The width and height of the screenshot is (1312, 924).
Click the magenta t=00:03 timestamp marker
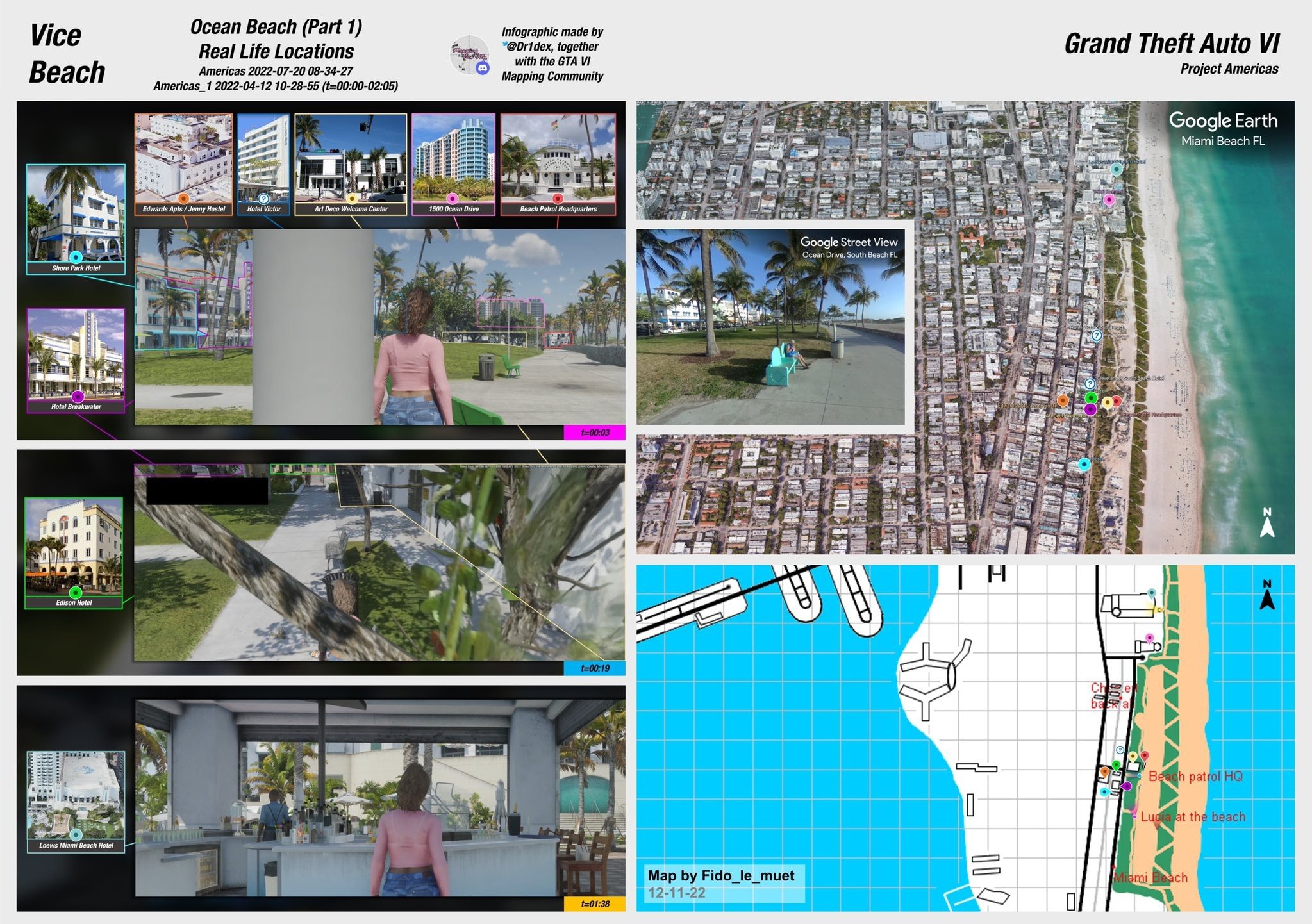(594, 433)
